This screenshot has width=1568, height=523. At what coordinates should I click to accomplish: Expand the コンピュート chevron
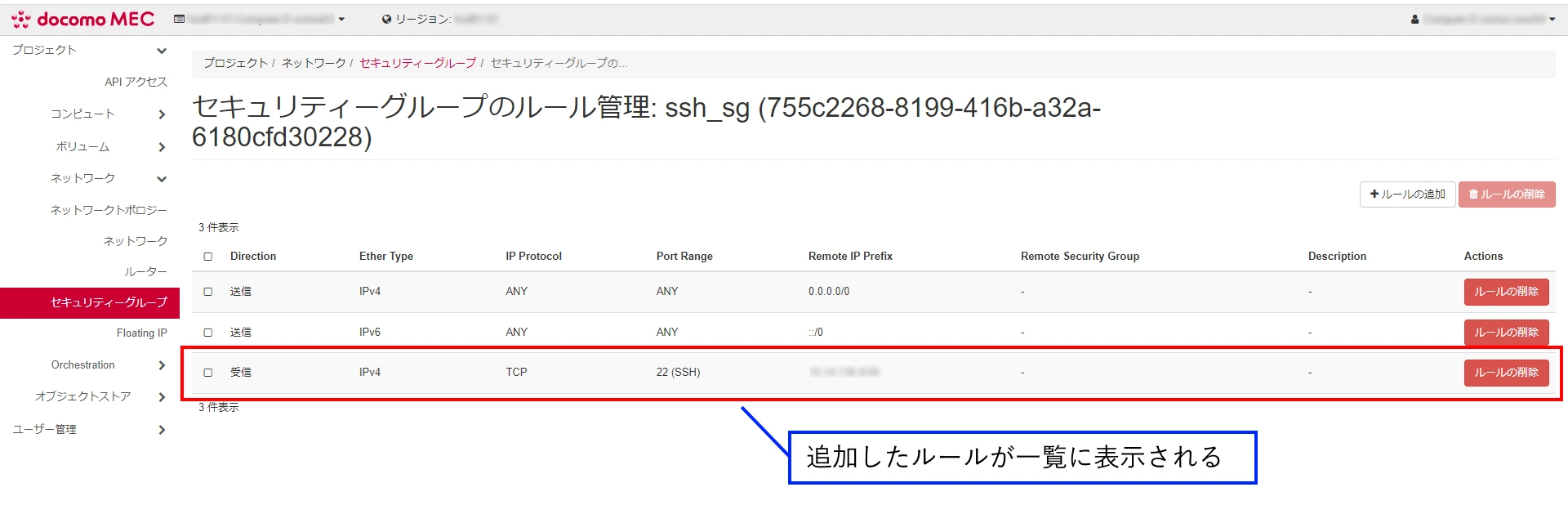(161, 114)
